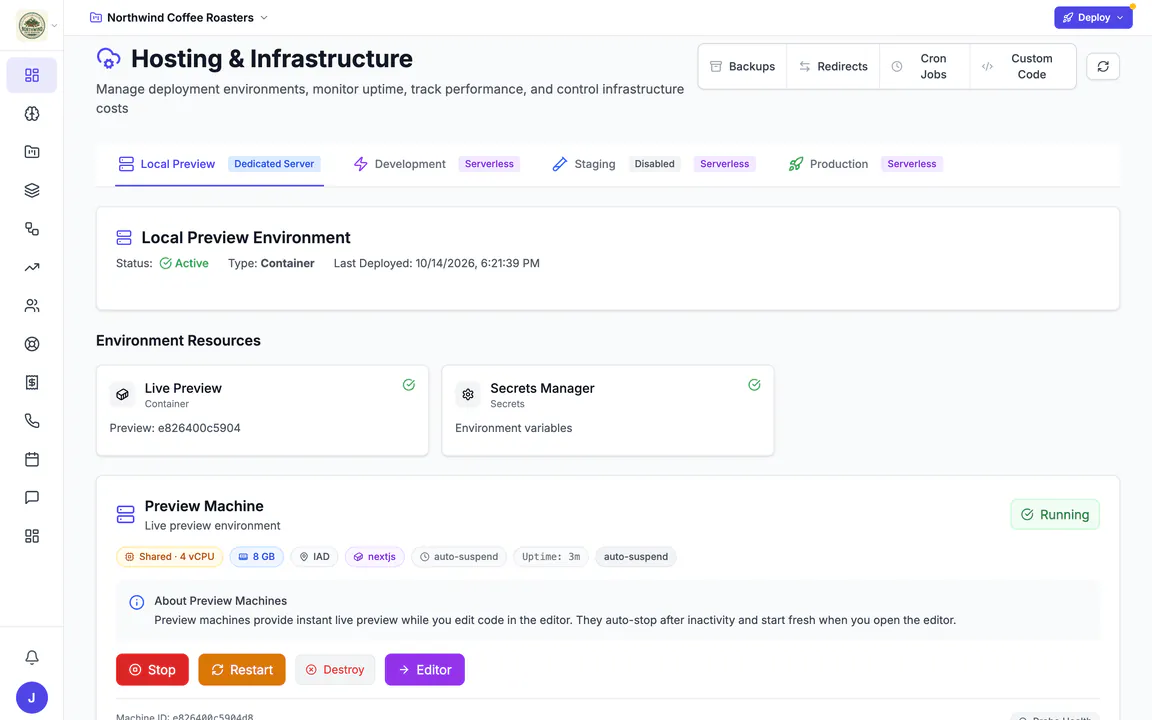The image size is (1152, 720).
Task: Click the Uptime 3m chip
Action: (x=551, y=557)
